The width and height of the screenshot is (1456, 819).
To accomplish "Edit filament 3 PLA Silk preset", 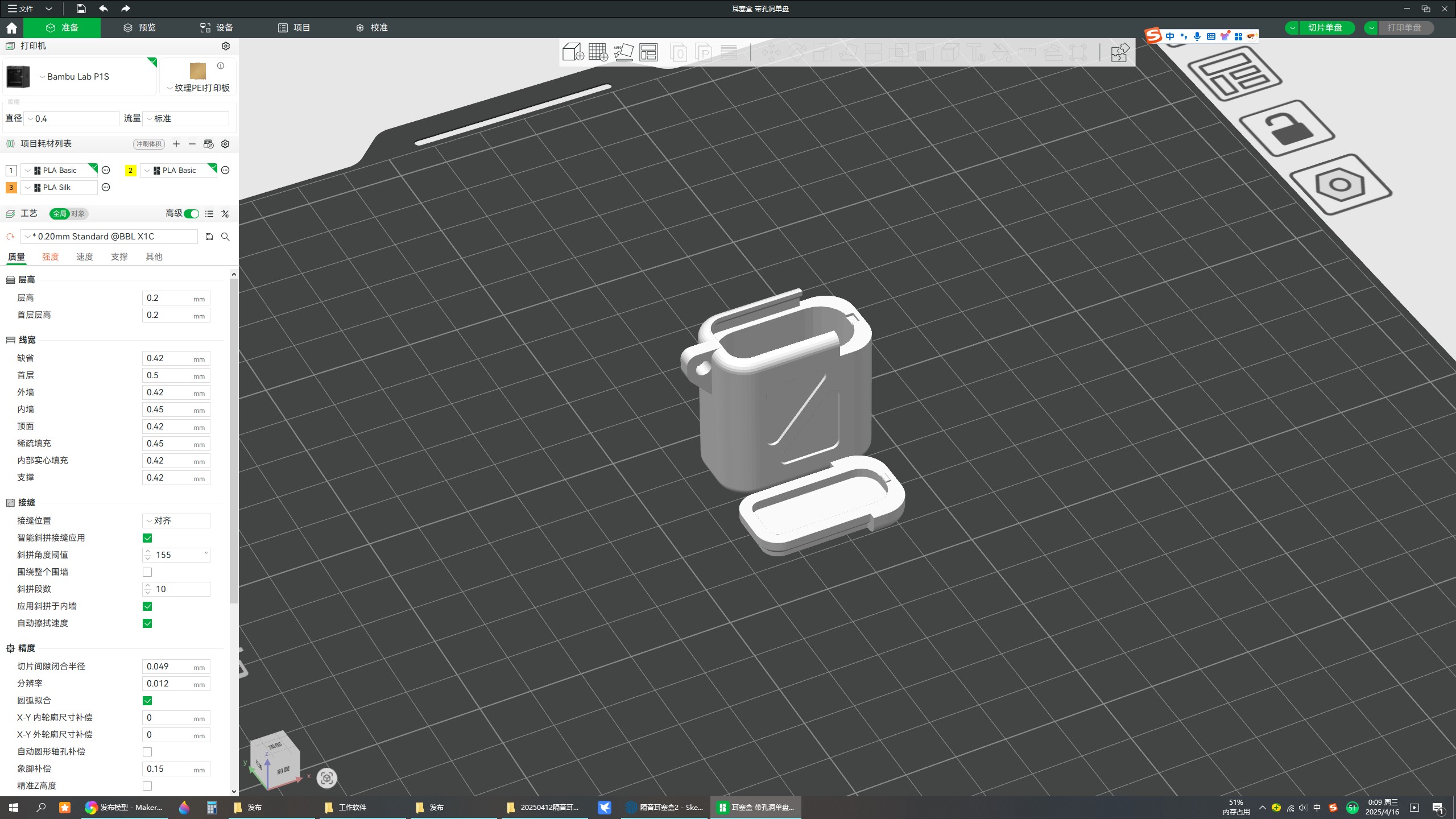I will (x=106, y=187).
